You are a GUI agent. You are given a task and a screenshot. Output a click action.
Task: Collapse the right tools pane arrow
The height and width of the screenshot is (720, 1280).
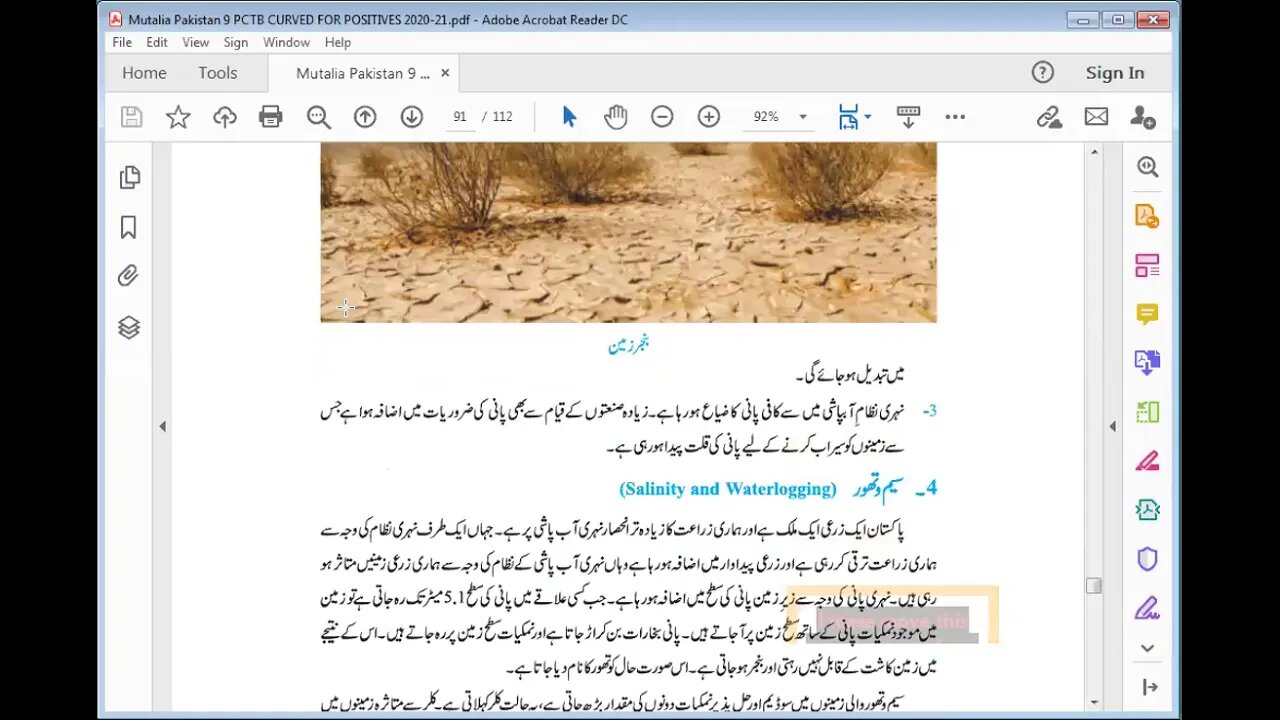tap(1112, 427)
